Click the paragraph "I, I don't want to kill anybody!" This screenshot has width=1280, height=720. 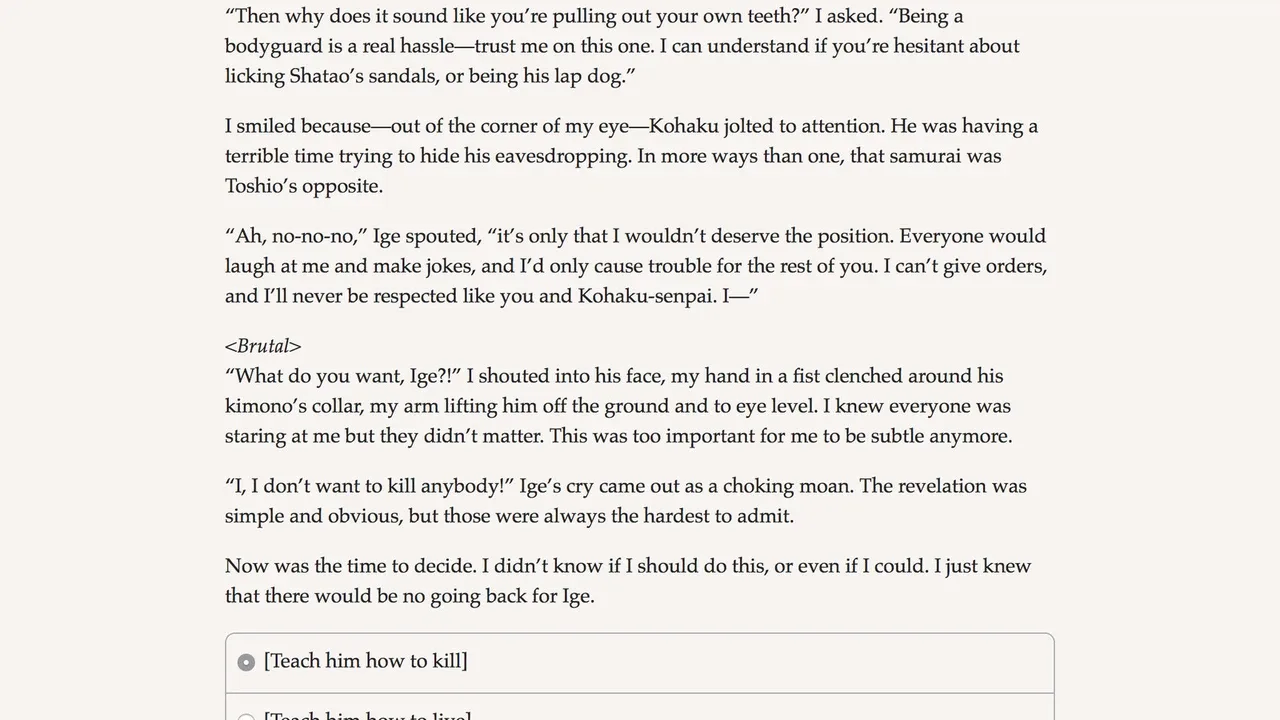coord(625,501)
